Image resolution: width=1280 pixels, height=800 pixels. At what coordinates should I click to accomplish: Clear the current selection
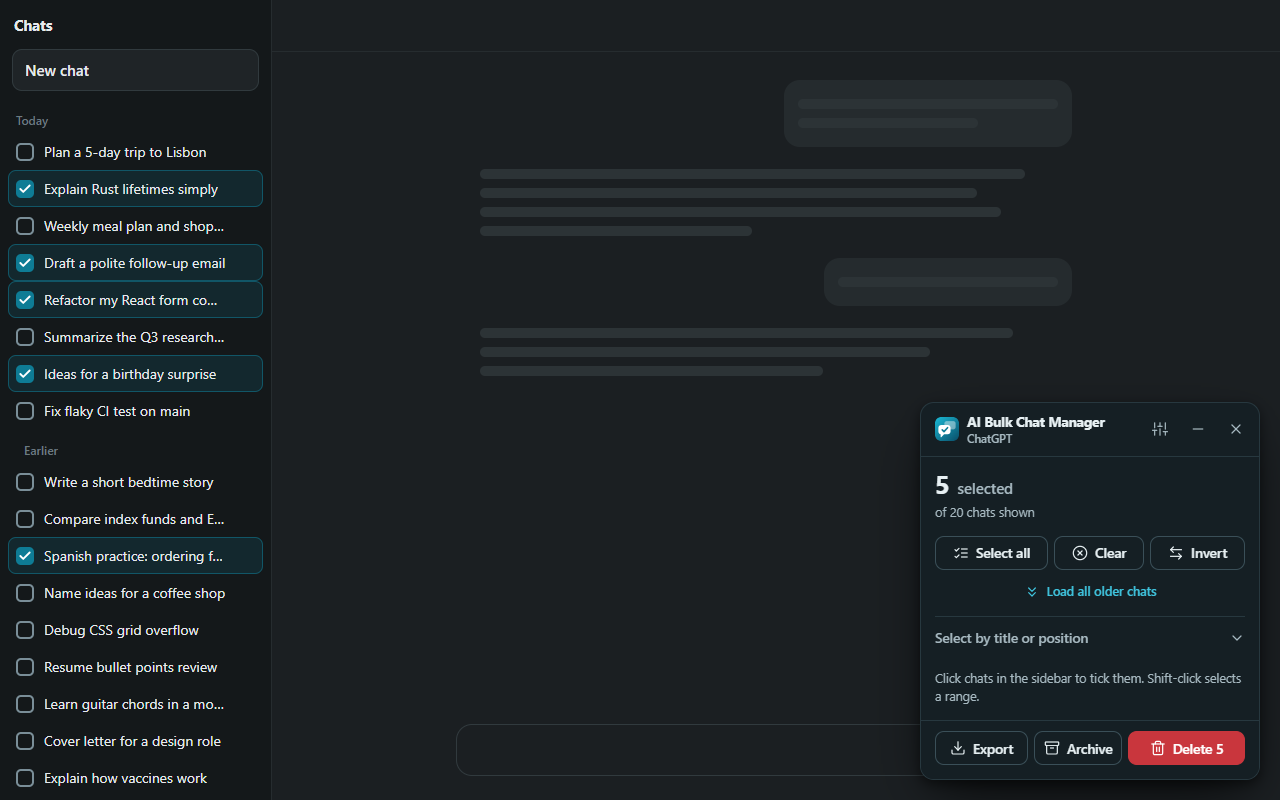tap(1099, 553)
